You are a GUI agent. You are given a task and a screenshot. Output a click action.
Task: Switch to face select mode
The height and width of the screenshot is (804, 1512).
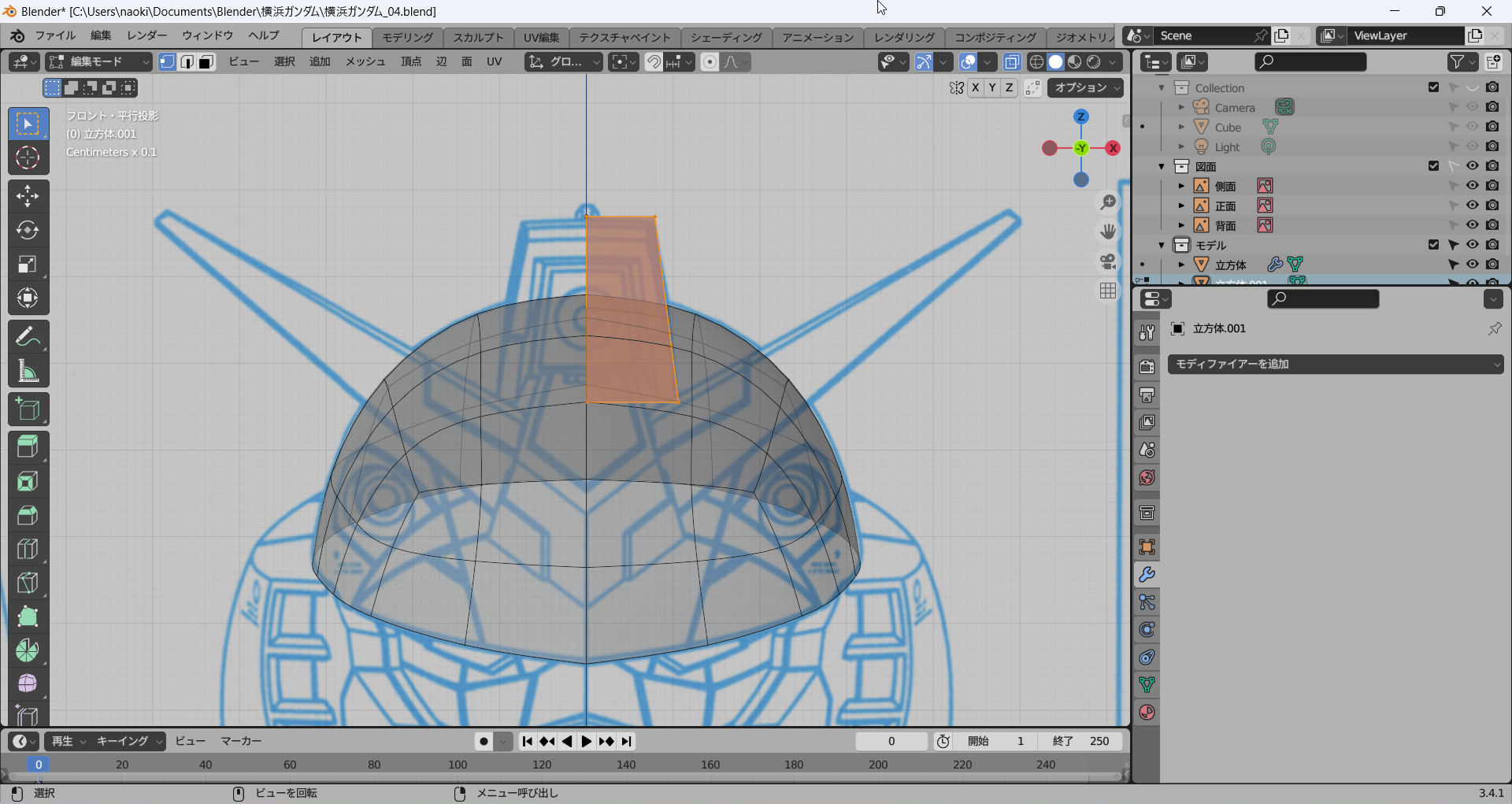click(206, 62)
